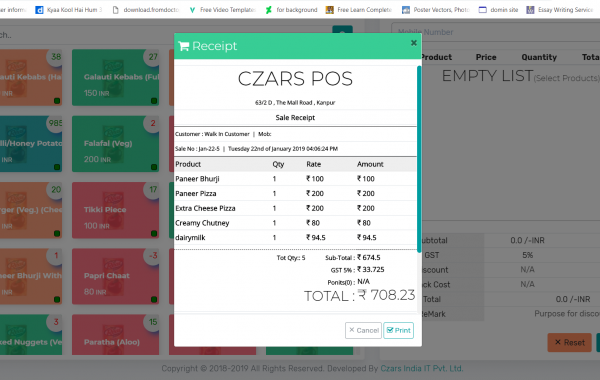Select the Galauti Kebabs (Full) product tile
600x380 pixels.
(x=116, y=77)
